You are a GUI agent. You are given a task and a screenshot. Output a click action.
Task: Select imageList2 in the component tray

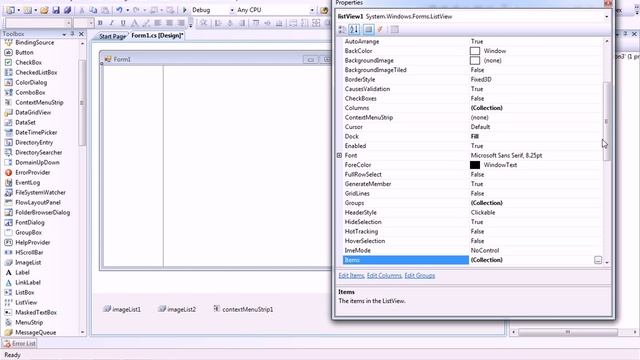coord(177,309)
